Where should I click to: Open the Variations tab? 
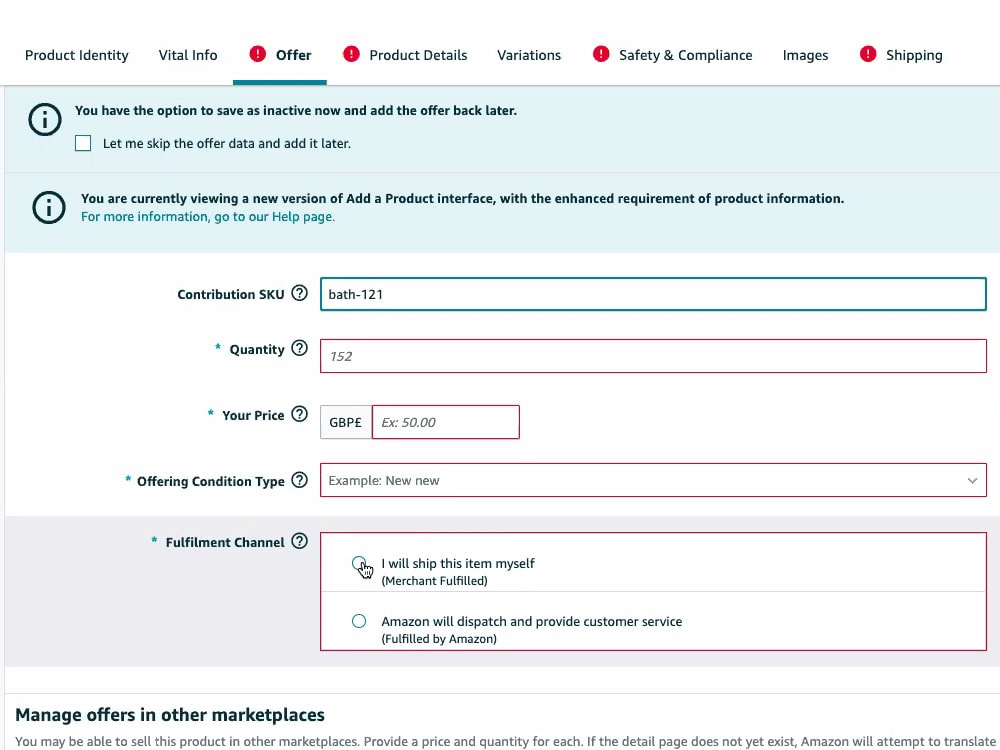[529, 55]
